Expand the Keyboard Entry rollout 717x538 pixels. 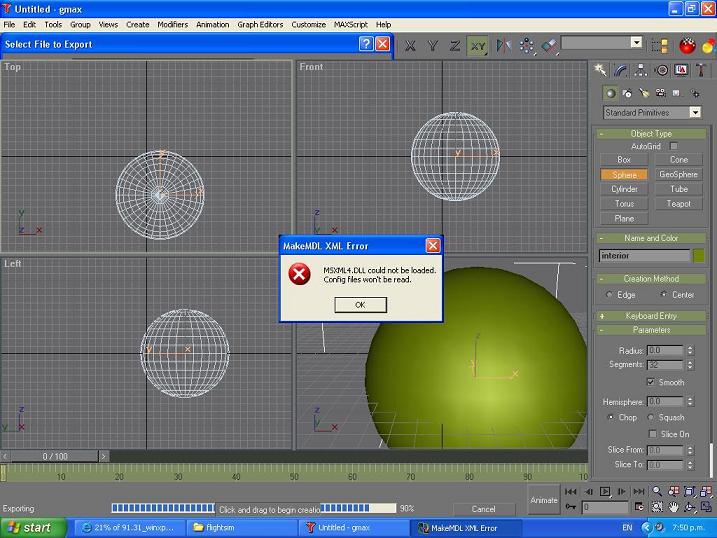coord(651,315)
